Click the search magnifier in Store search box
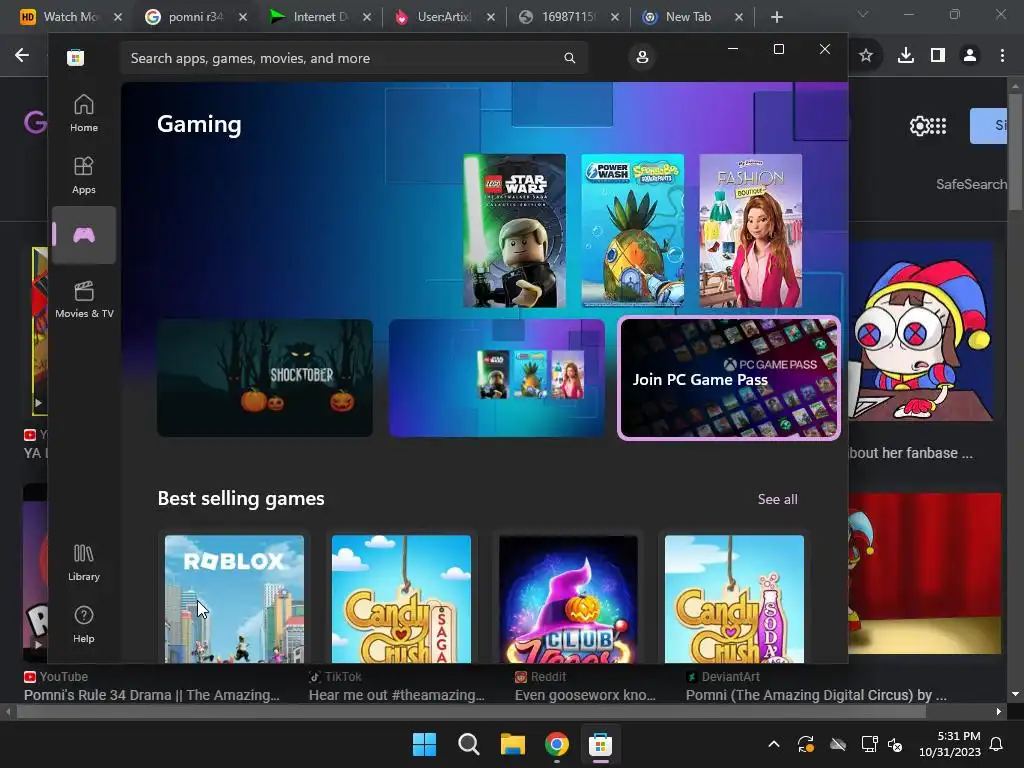This screenshot has height=768, width=1024. pos(569,58)
